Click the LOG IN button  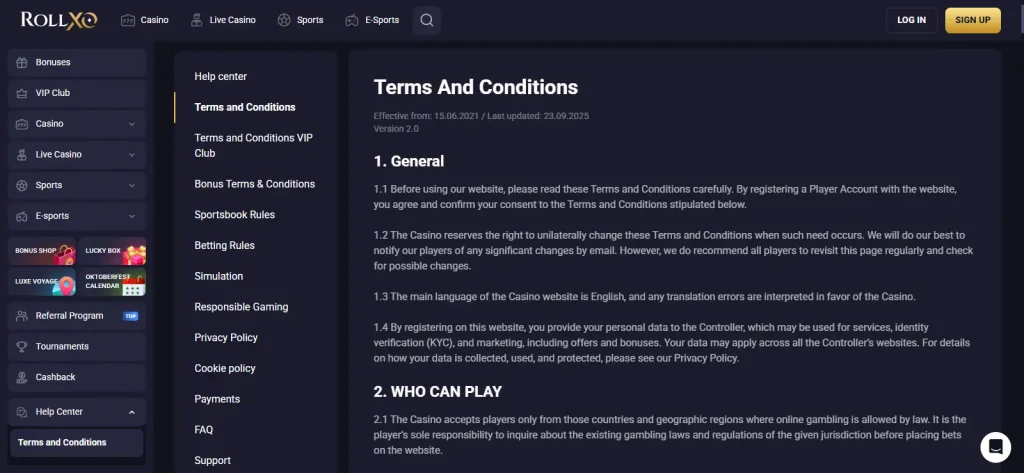(x=912, y=20)
